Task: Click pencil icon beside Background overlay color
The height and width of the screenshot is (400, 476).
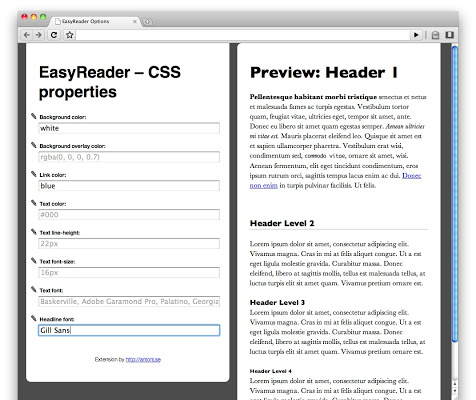Action: pos(34,145)
